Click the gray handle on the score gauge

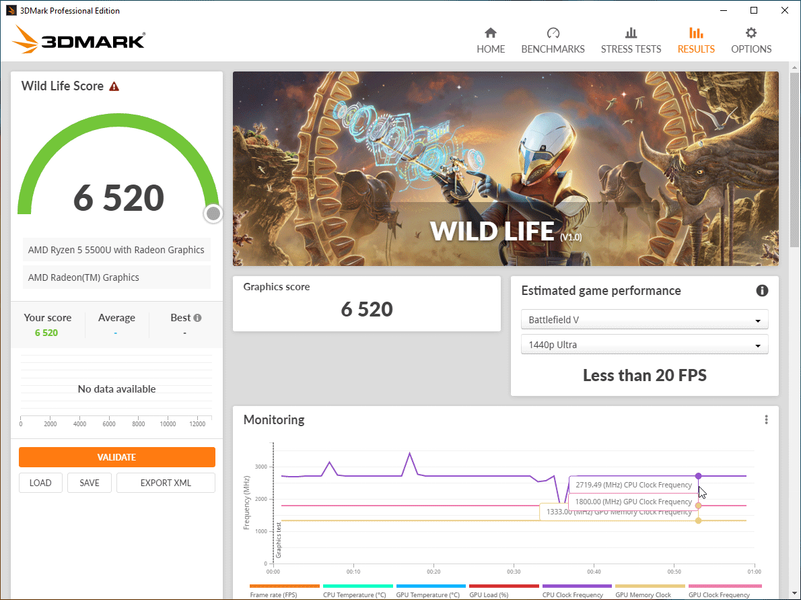click(213, 213)
